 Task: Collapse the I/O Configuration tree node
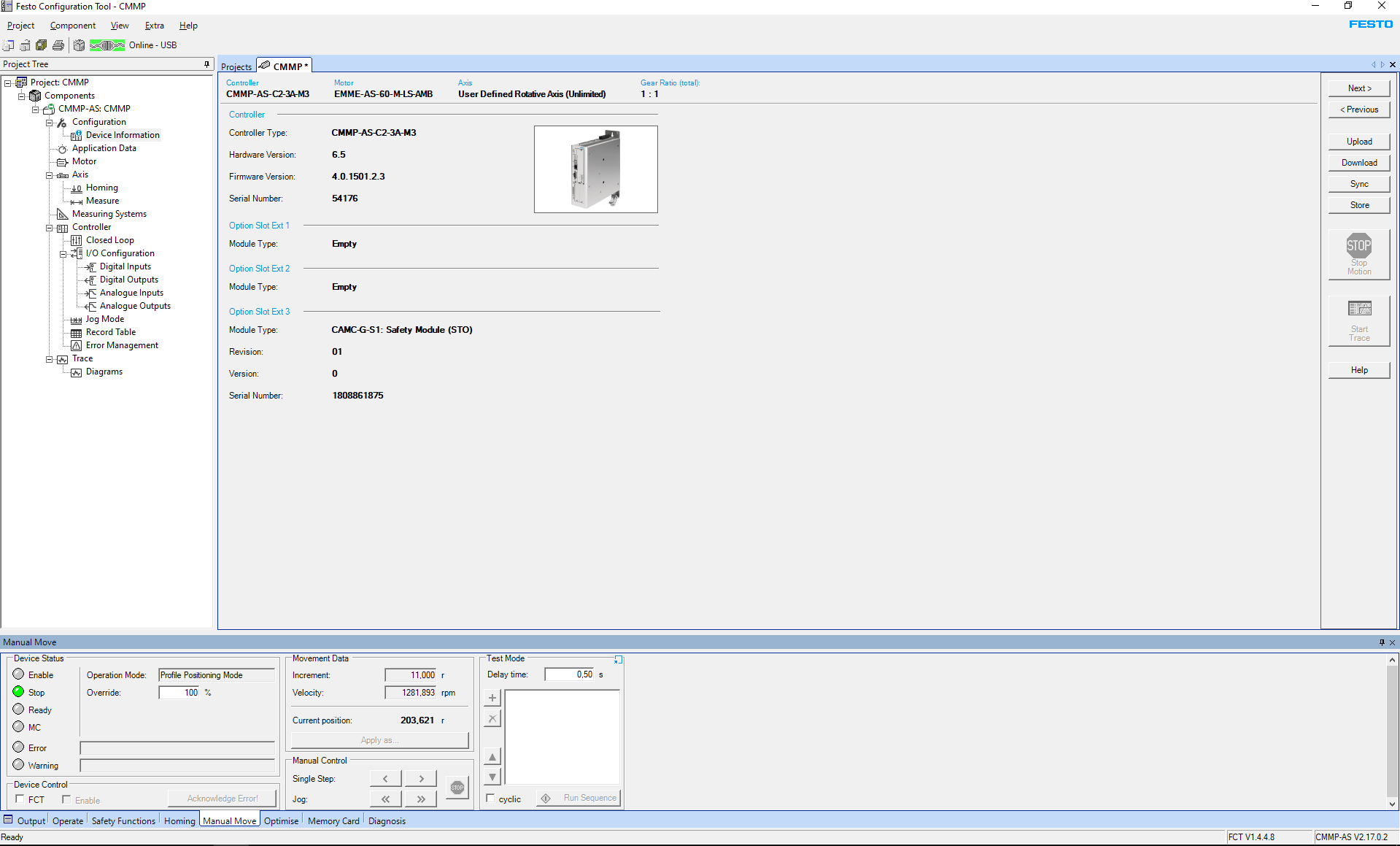(63, 254)
